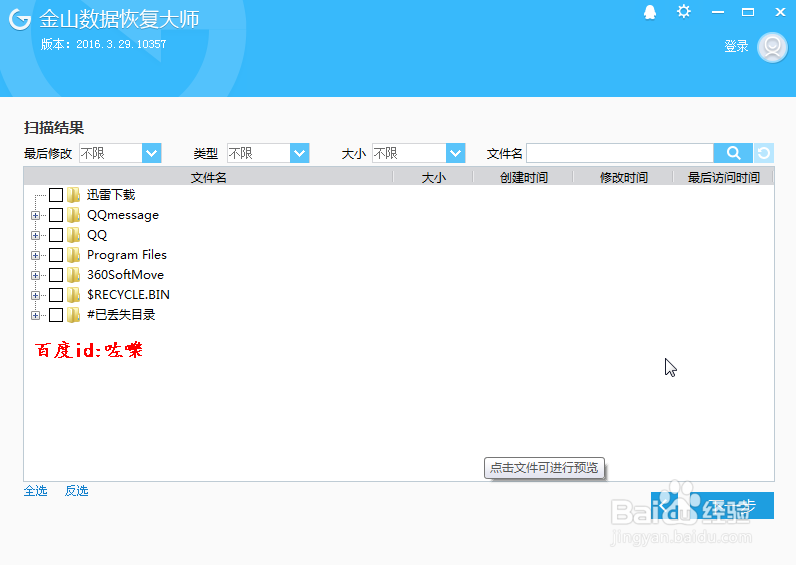This screenshot has height=565, width=796.
Task: Select the $RECYCLE.BIN checkbox
Action: coord(56,295)
